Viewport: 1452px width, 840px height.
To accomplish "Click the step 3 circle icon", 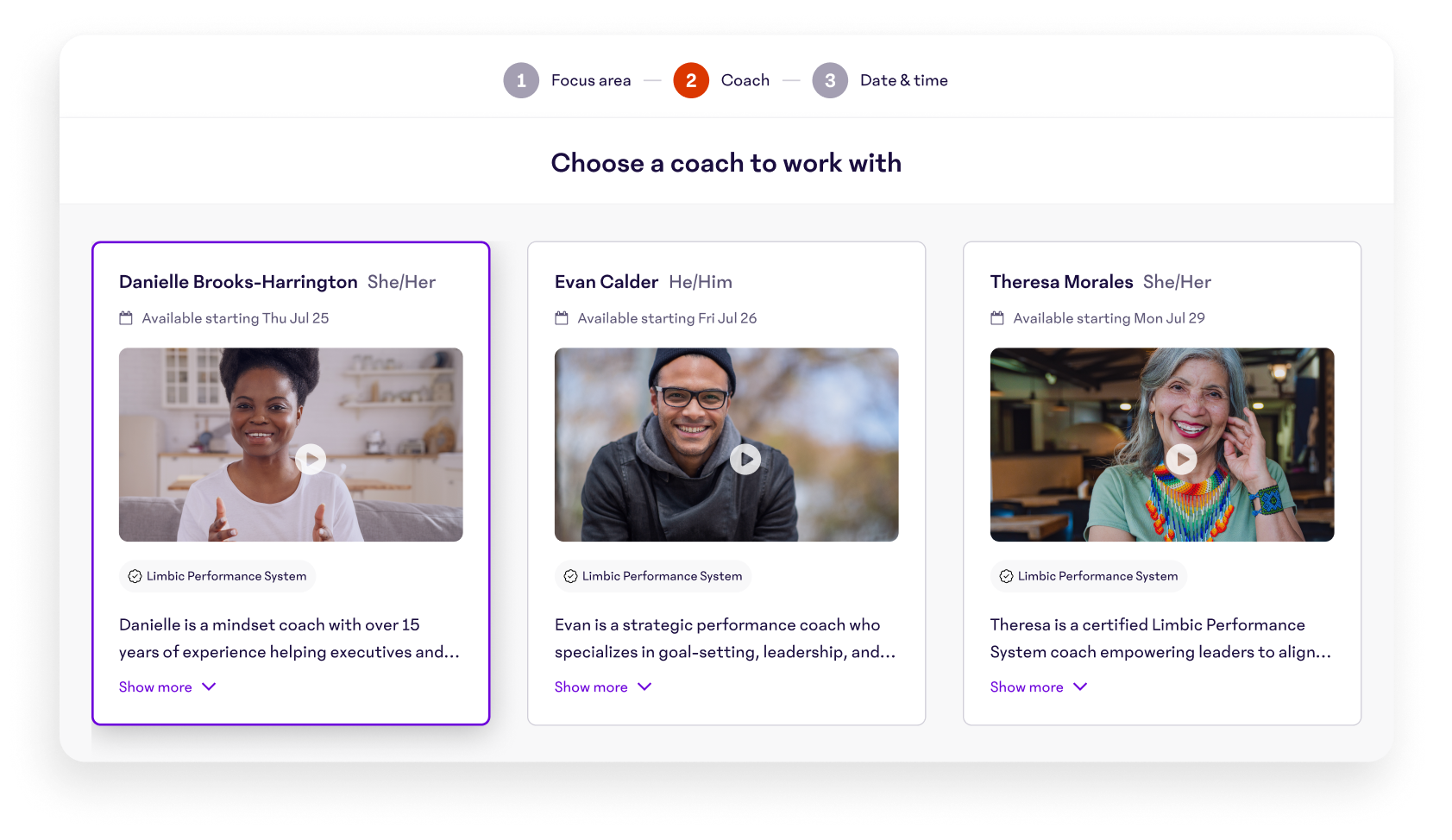I will point(830,80).
